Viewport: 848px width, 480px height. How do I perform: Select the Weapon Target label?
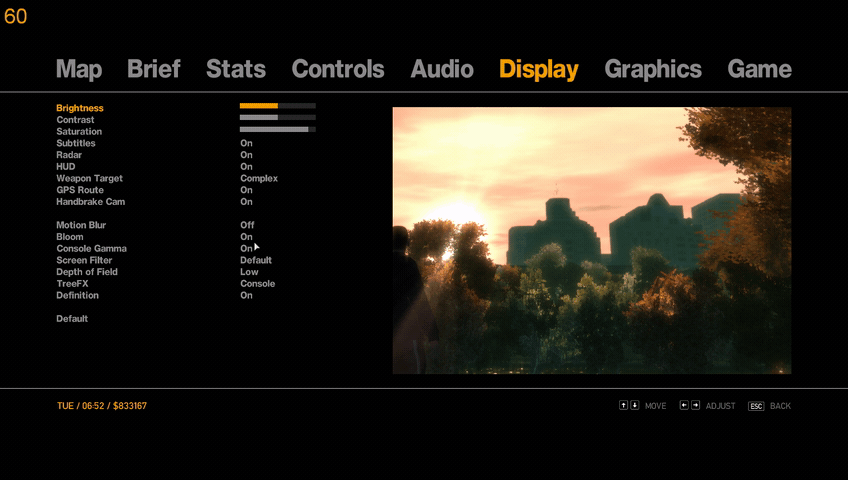pos(89,178)
